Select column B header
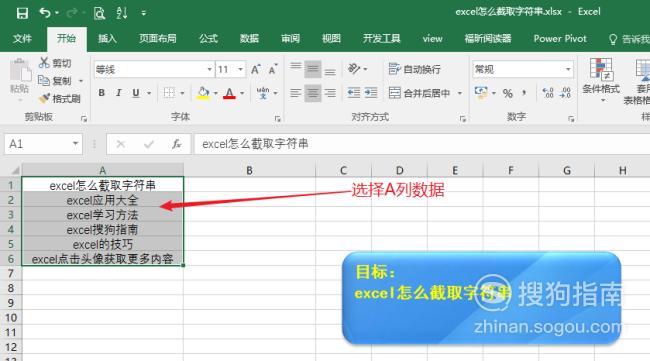 pyautogui.click(x=249, y=170)
